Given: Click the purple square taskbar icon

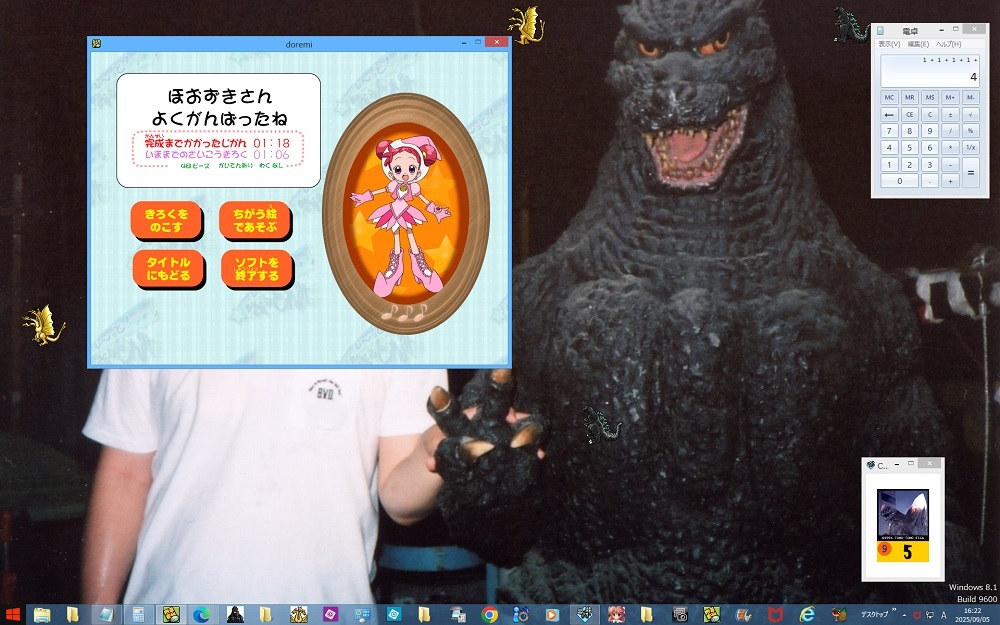Looking at the screenshot, I should pos(330,615).
